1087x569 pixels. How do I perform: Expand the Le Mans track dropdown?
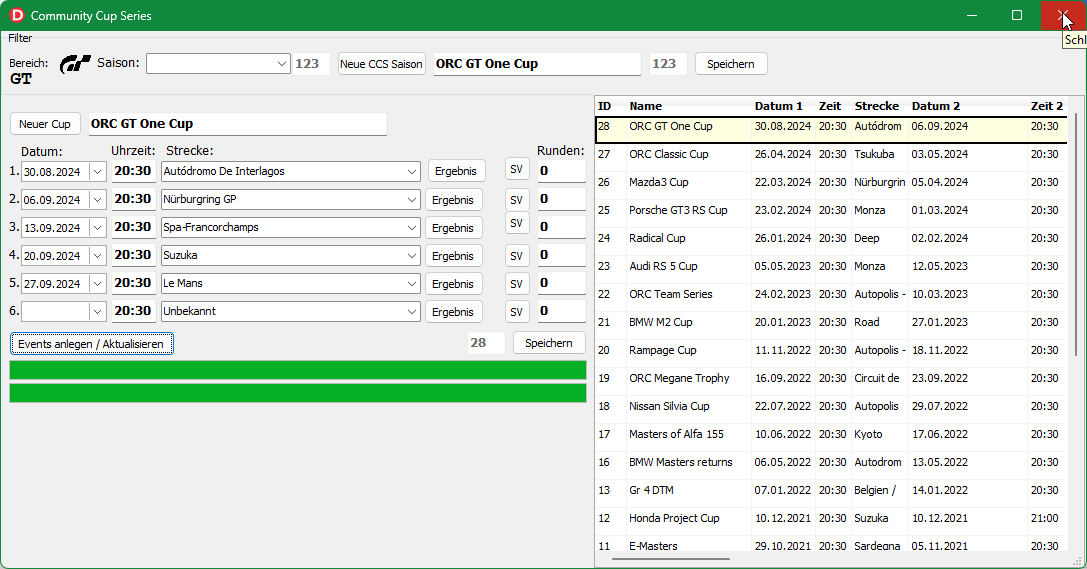pyautogui.click(x=412, y=283)
